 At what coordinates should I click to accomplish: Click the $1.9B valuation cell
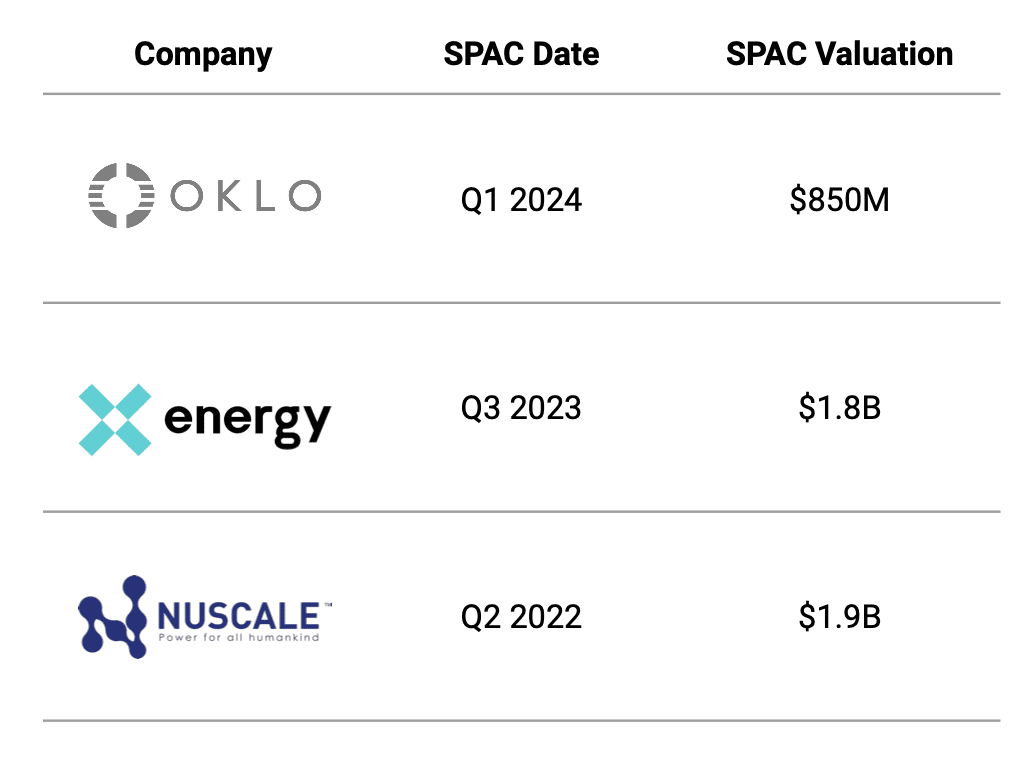tap(839, 616)
